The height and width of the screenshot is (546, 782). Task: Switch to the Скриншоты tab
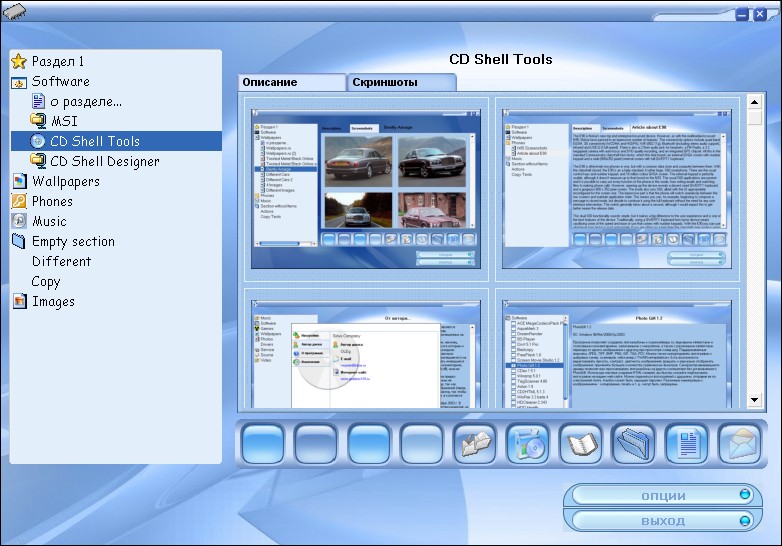pos(402,82)
